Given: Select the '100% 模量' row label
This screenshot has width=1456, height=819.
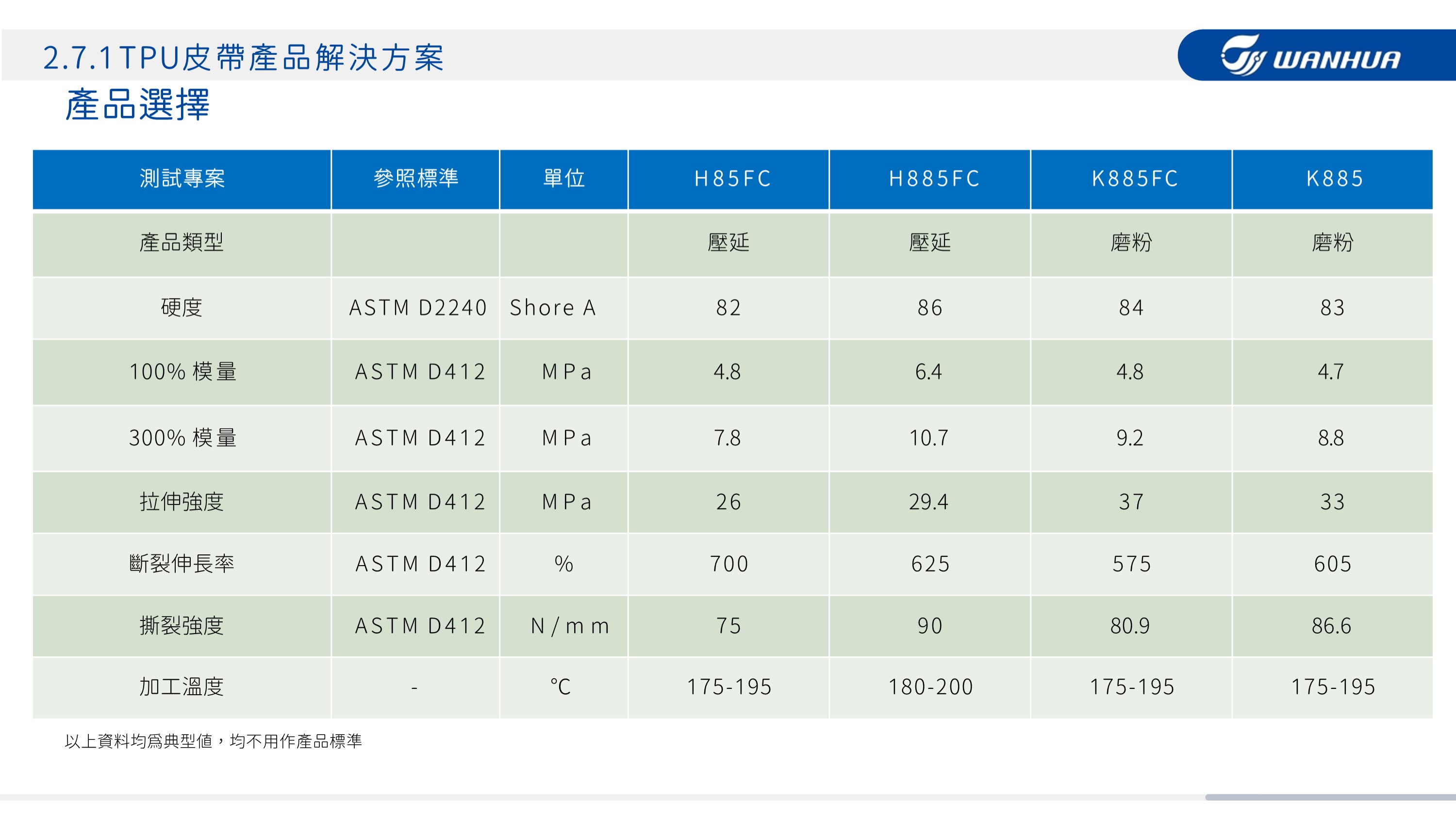Looking at the screenshot, I should tap(182, 372).
